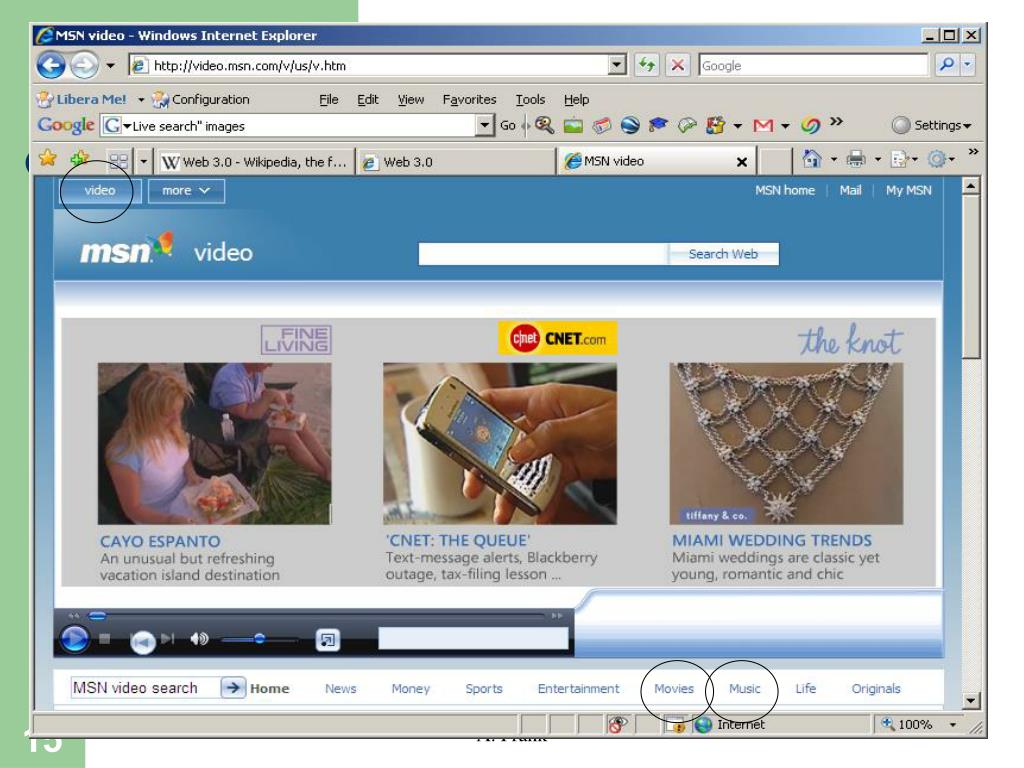This screenshot has width=1024, height=768.
Task: Refresh the page with the green arrows icon
Action: [647, 65]
